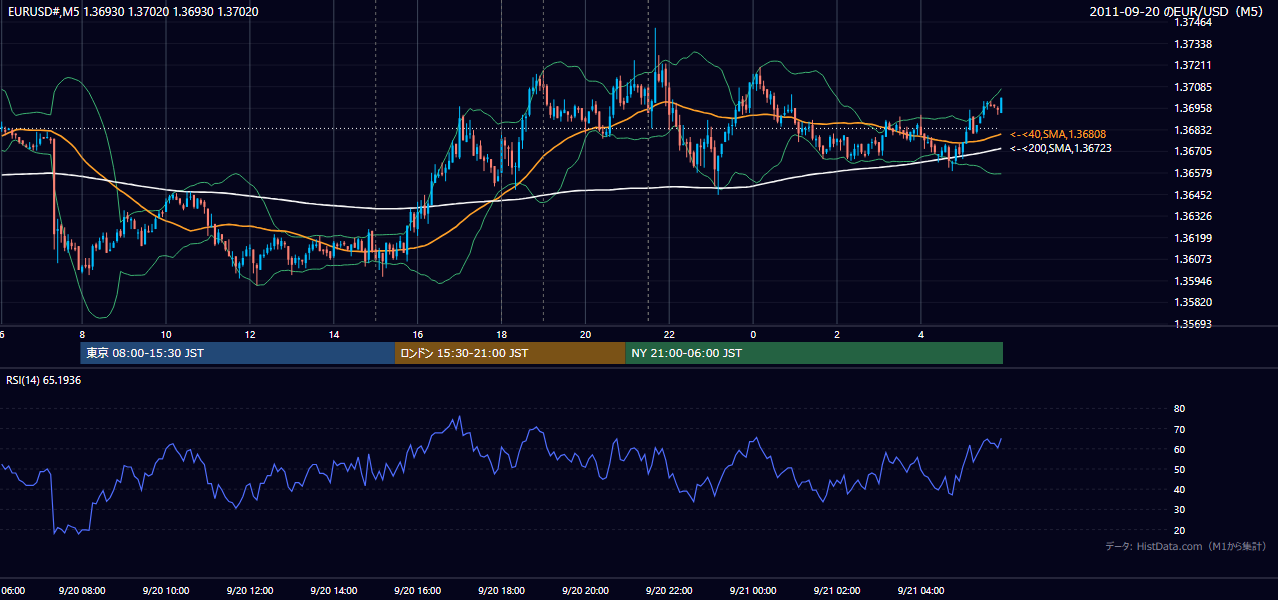Click the 40 level on RSI scale
This screenshot has width=1278, height=600.
[x=1179, y=490]
